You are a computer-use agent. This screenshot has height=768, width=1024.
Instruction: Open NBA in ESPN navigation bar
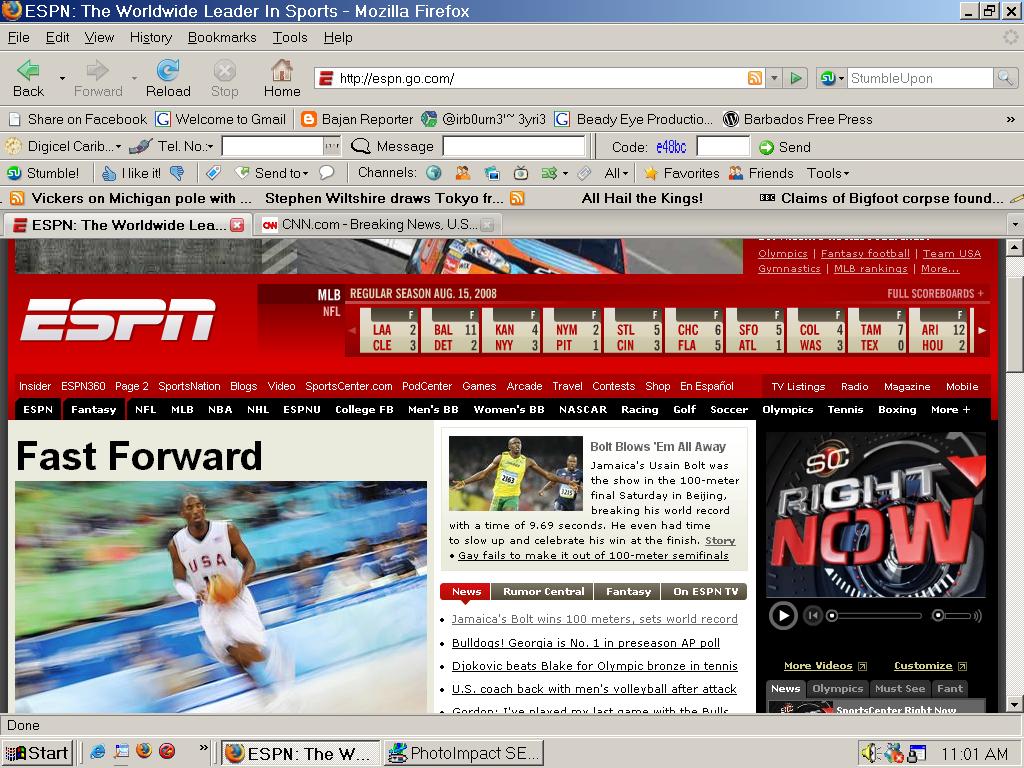(220, 409)
